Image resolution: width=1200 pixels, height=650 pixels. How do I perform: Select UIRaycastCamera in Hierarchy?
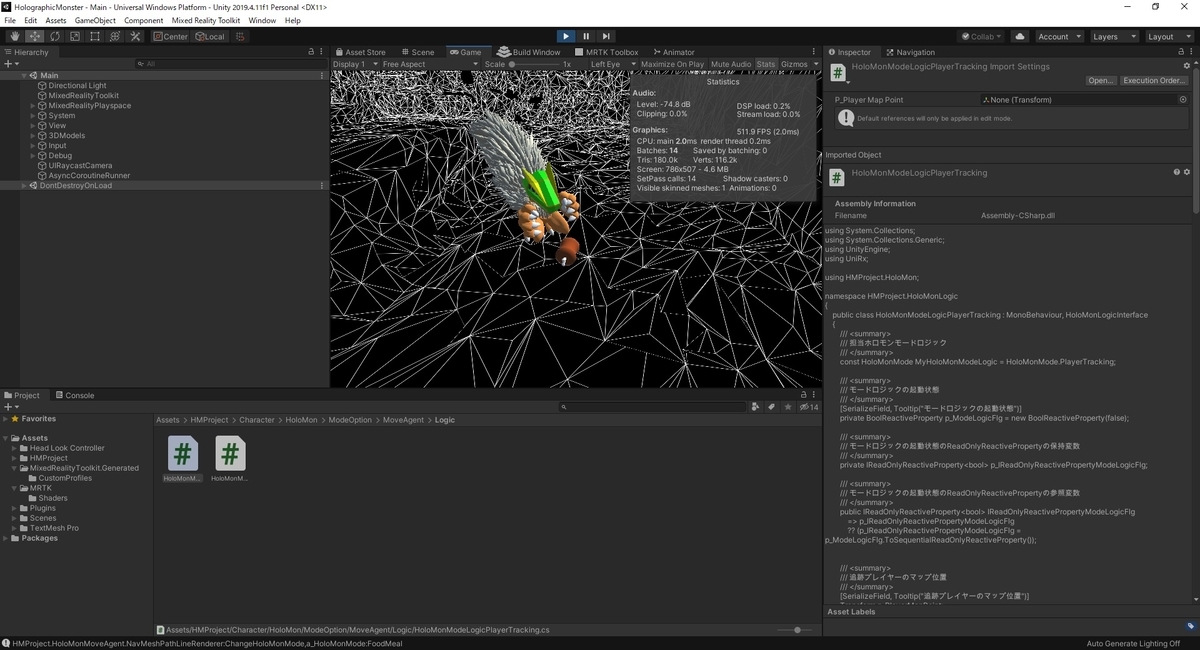80,165
